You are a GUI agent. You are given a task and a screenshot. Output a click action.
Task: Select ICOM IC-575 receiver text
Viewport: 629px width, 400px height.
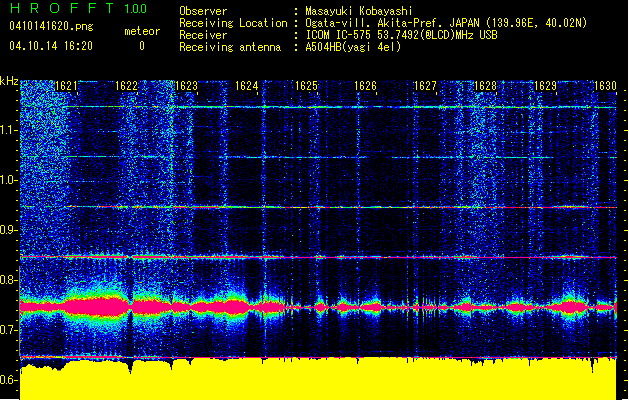pyautogui.click(x=401, y=35)
